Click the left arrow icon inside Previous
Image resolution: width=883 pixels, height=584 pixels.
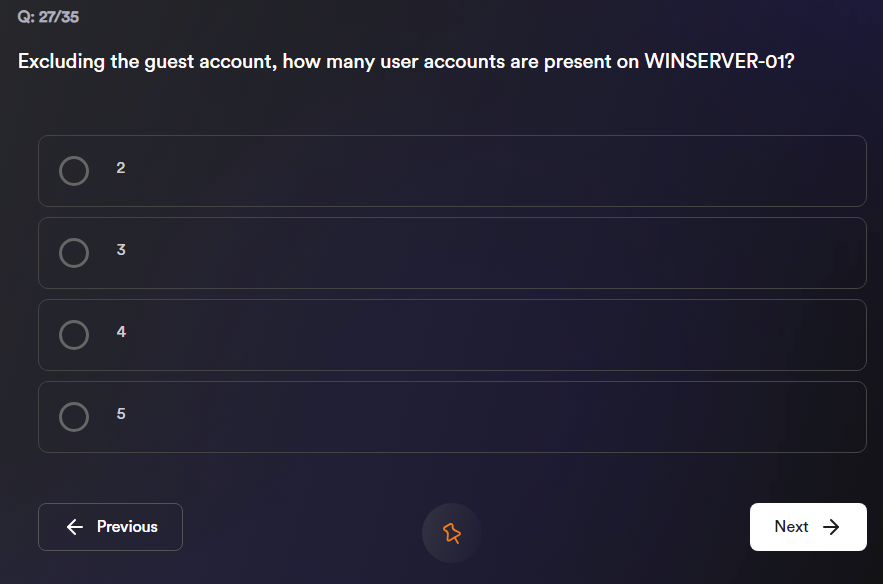coord(74,527)
